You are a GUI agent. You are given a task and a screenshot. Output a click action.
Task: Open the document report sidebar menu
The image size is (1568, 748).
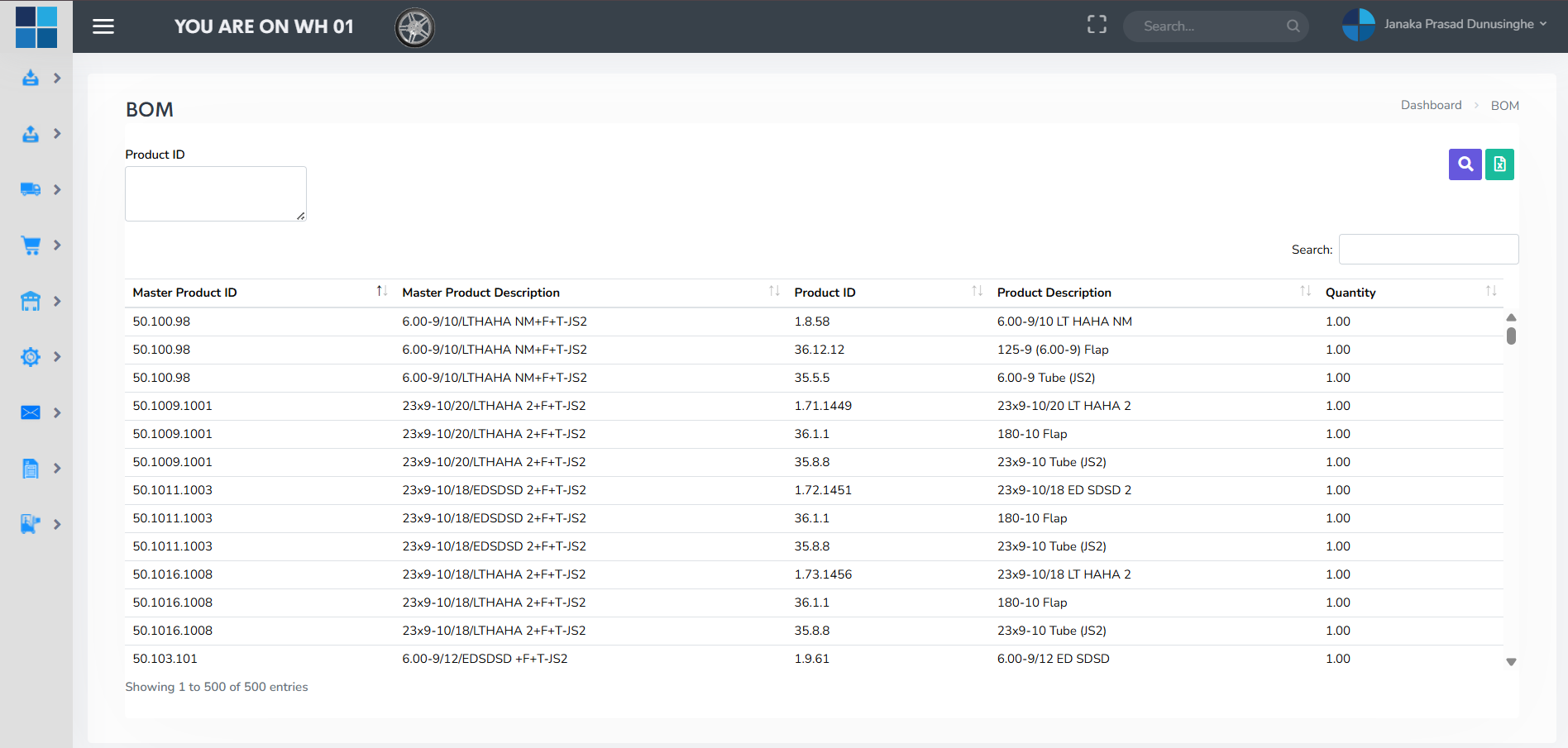31,469
